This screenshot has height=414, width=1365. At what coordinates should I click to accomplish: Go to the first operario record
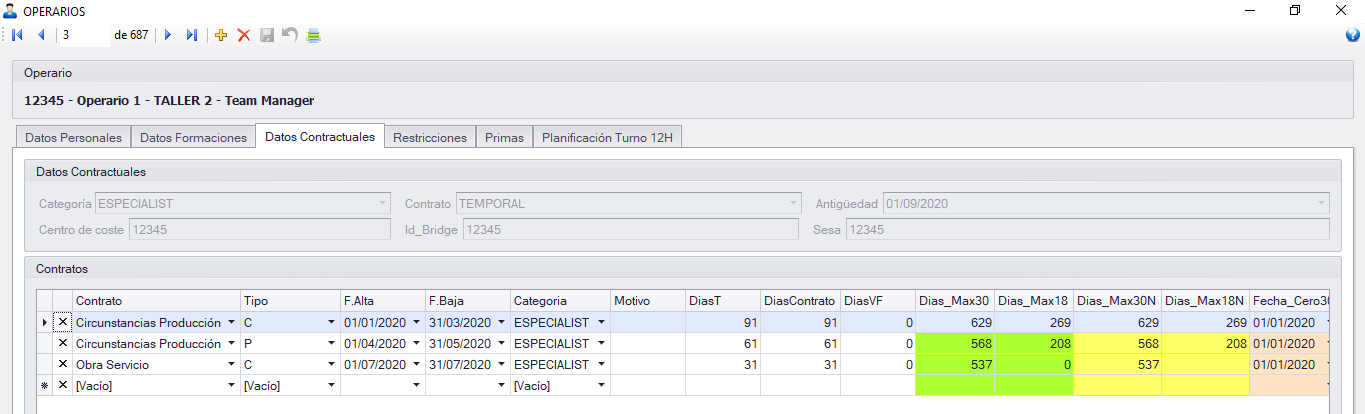point(17,35)
